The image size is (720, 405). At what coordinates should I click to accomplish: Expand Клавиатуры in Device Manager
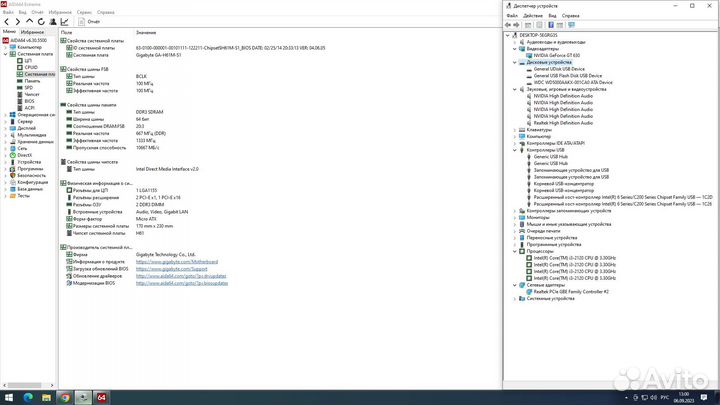coord(515,130)
